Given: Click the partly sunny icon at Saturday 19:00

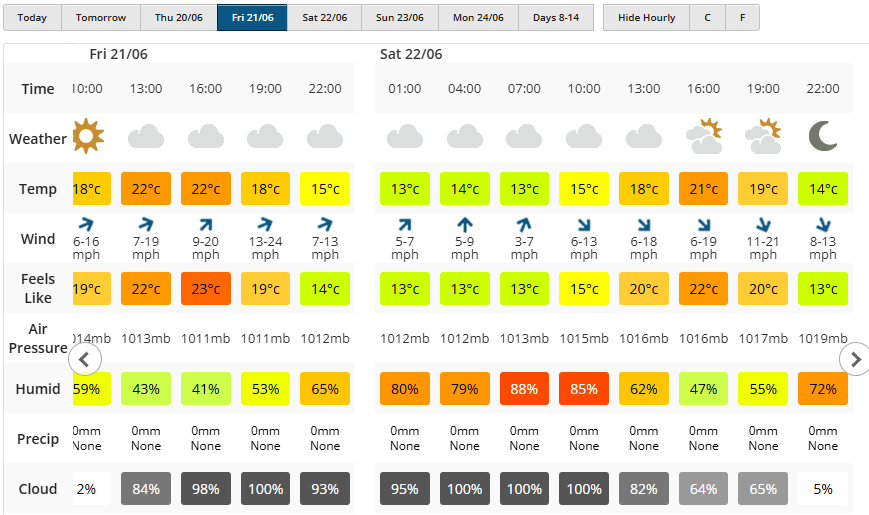Looking at the screenshot, I should point(764,136).
